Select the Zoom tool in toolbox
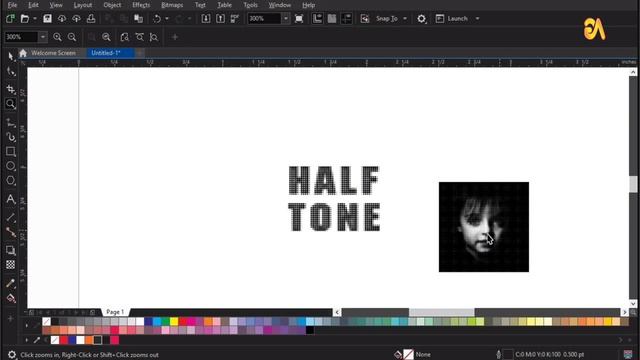This screenshot has width=640, height=360. pos(11,104)
